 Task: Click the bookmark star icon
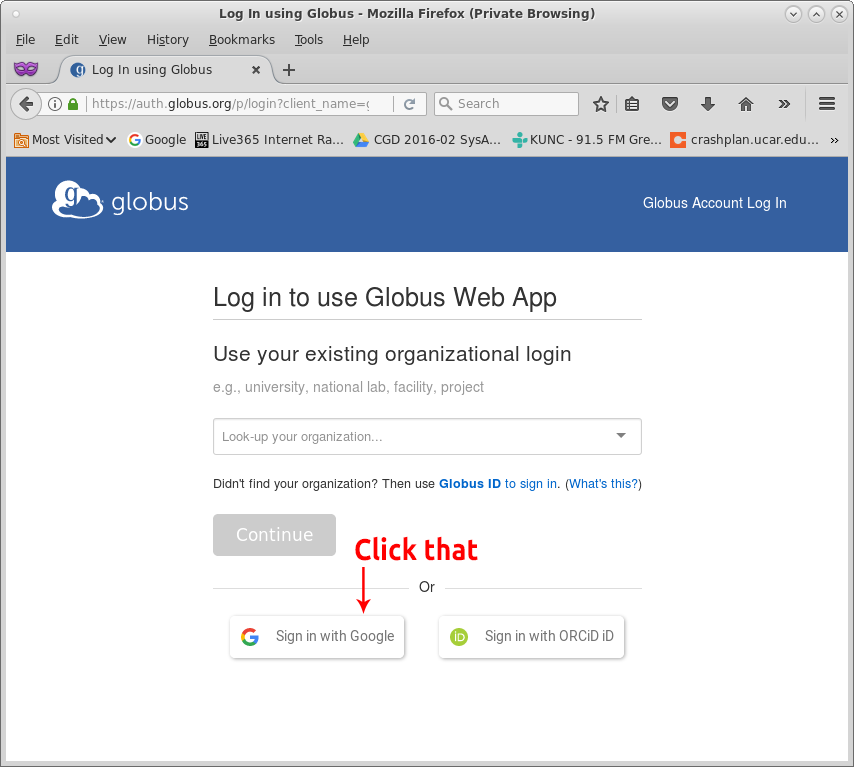pos(601,104)
